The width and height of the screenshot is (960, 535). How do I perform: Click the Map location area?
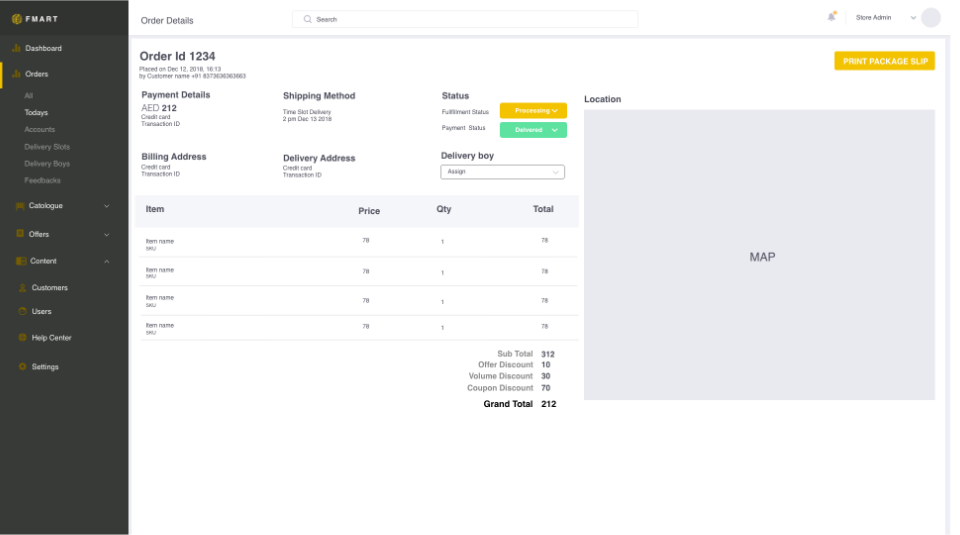coord(759,256)
